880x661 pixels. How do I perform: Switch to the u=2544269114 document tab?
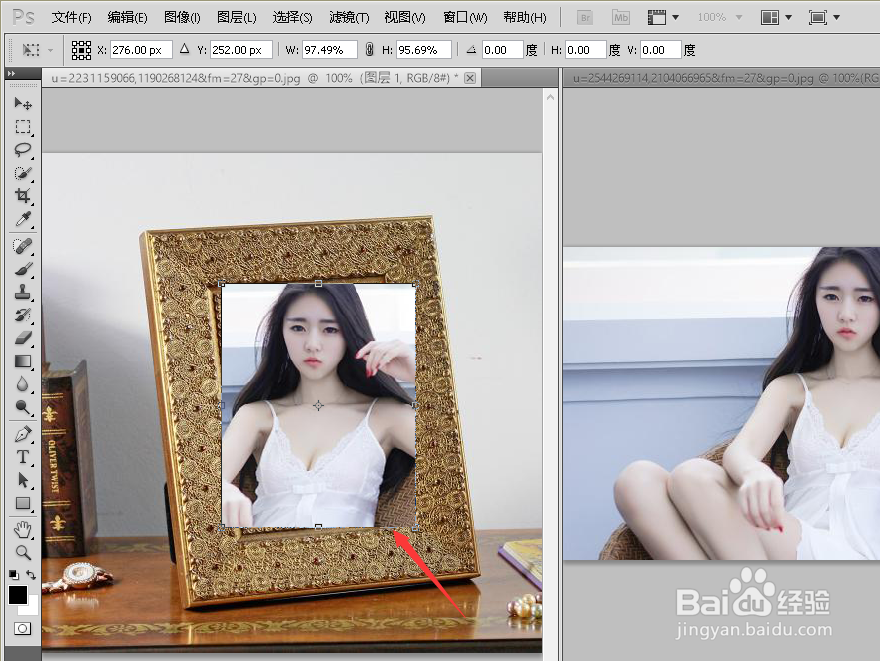(722, 78)
